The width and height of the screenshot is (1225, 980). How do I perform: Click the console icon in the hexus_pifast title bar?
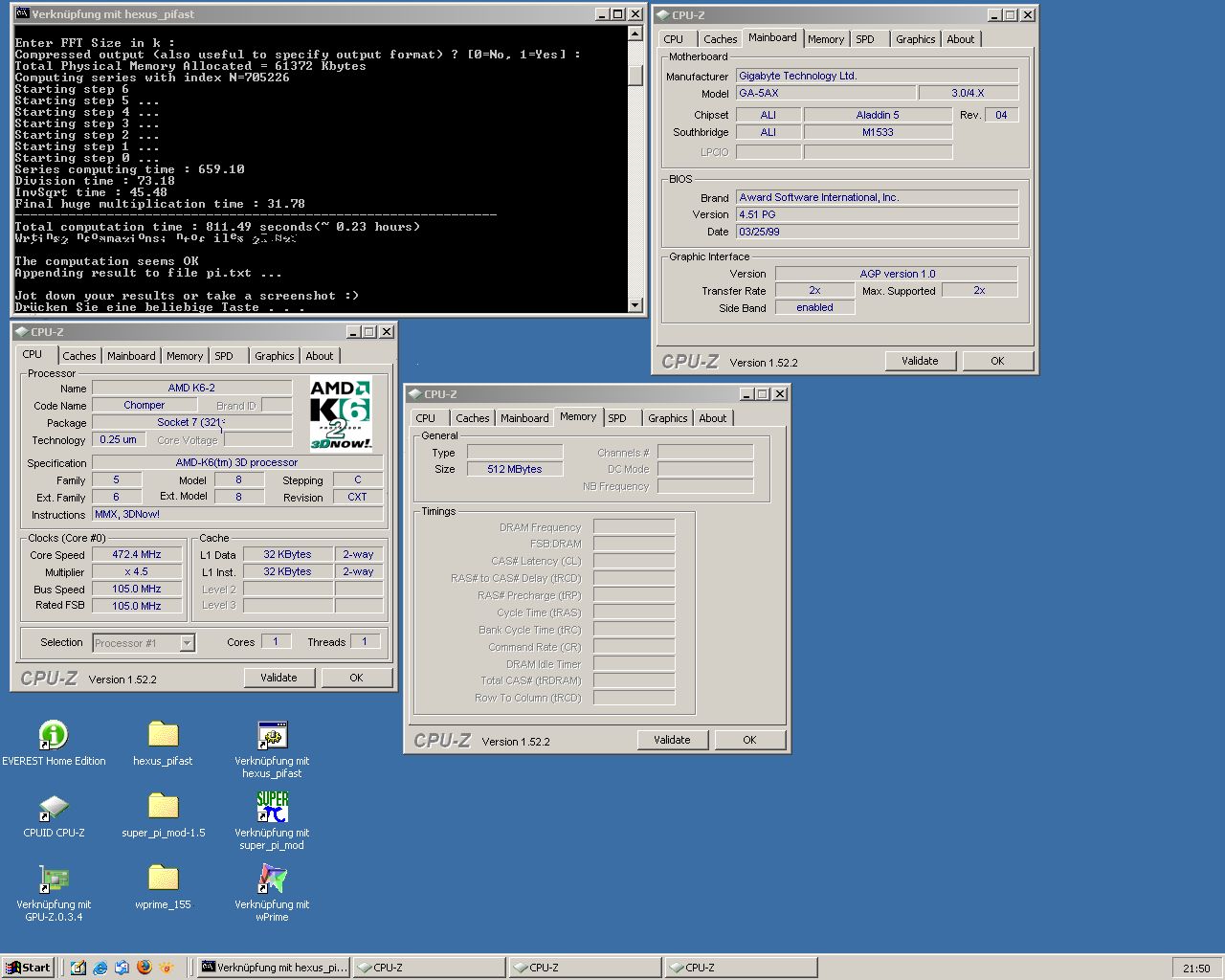(x=23, y=14)
